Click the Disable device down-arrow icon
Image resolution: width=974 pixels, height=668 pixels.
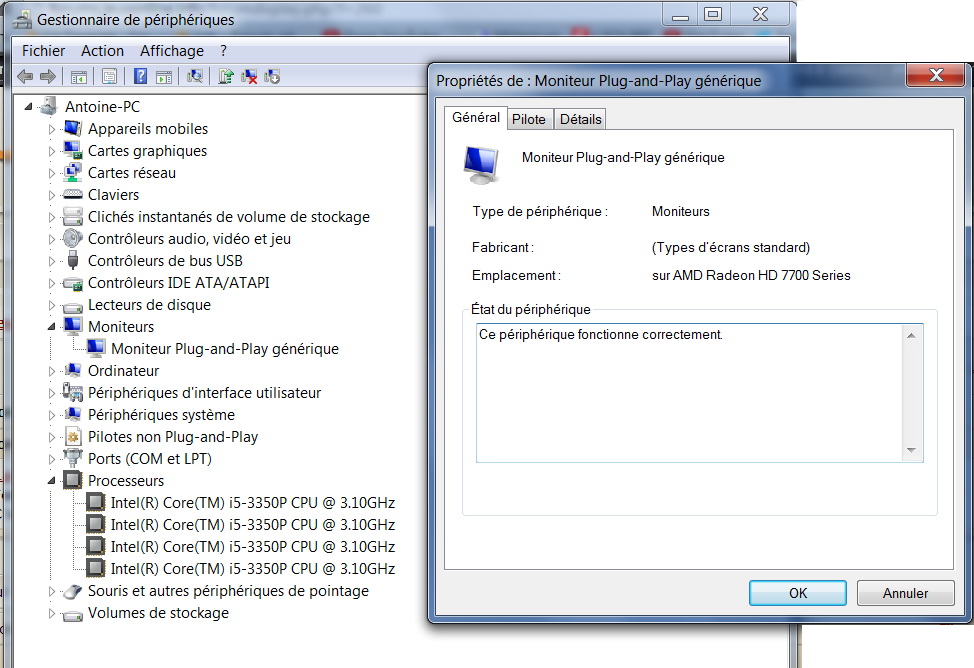[x=272, y=76]
